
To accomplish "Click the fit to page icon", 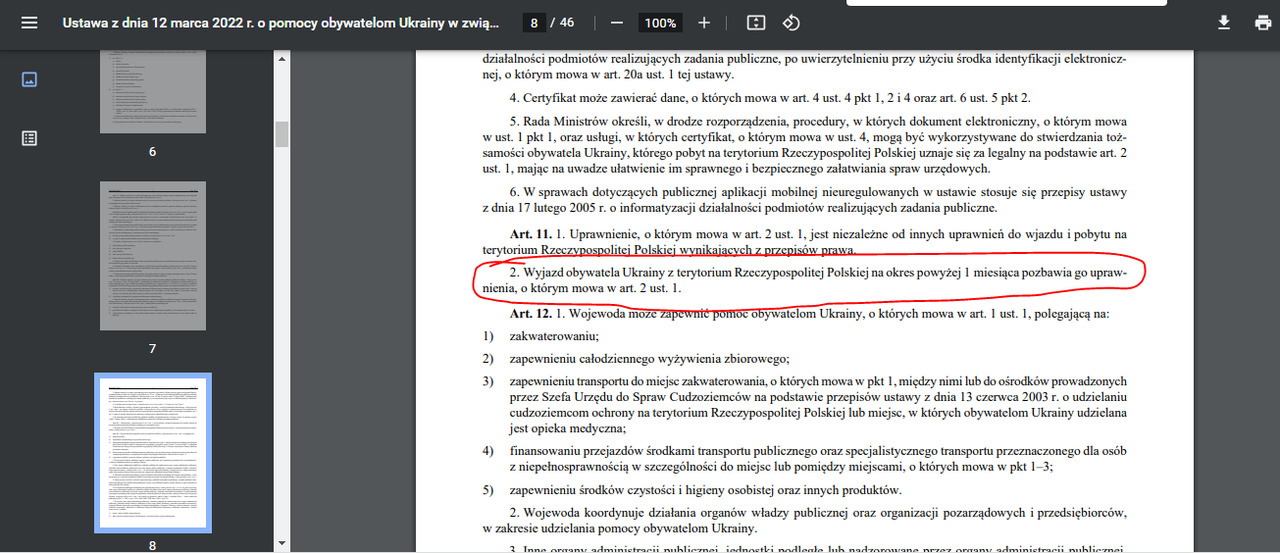I will [x=756, y=22].
